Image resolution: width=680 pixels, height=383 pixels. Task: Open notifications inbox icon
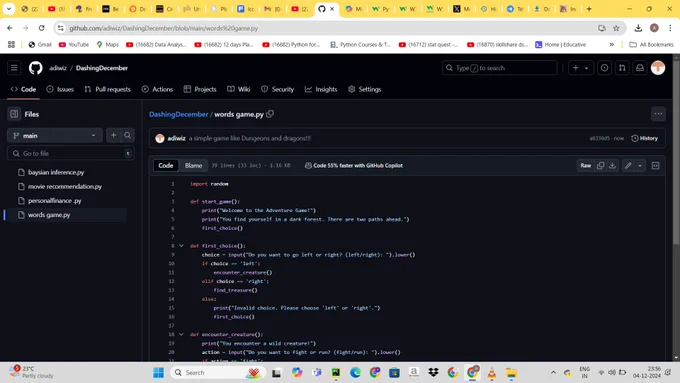click(640, 68)
